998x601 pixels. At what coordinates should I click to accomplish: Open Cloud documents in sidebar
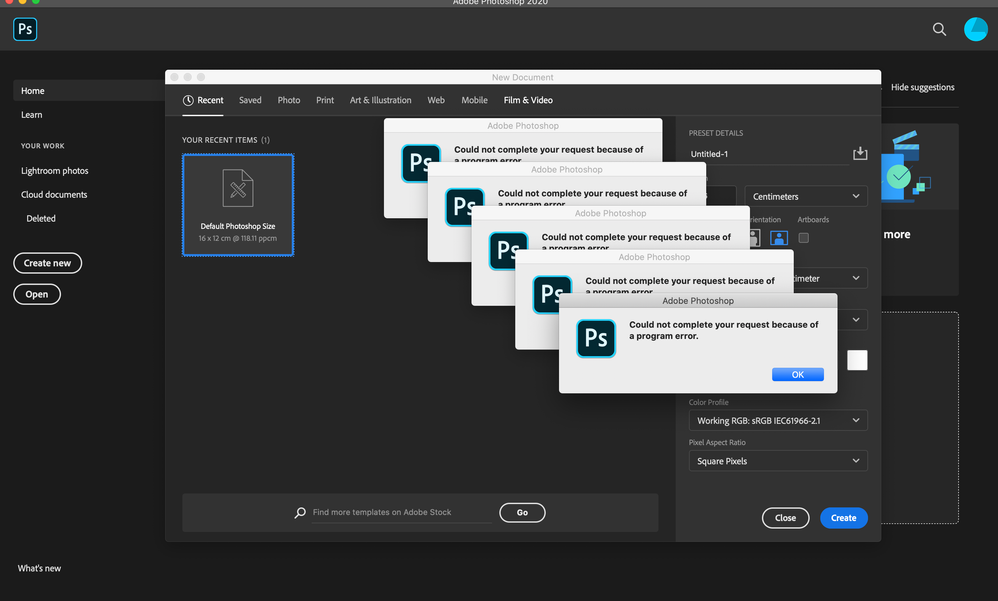click(x=54, y=195)
